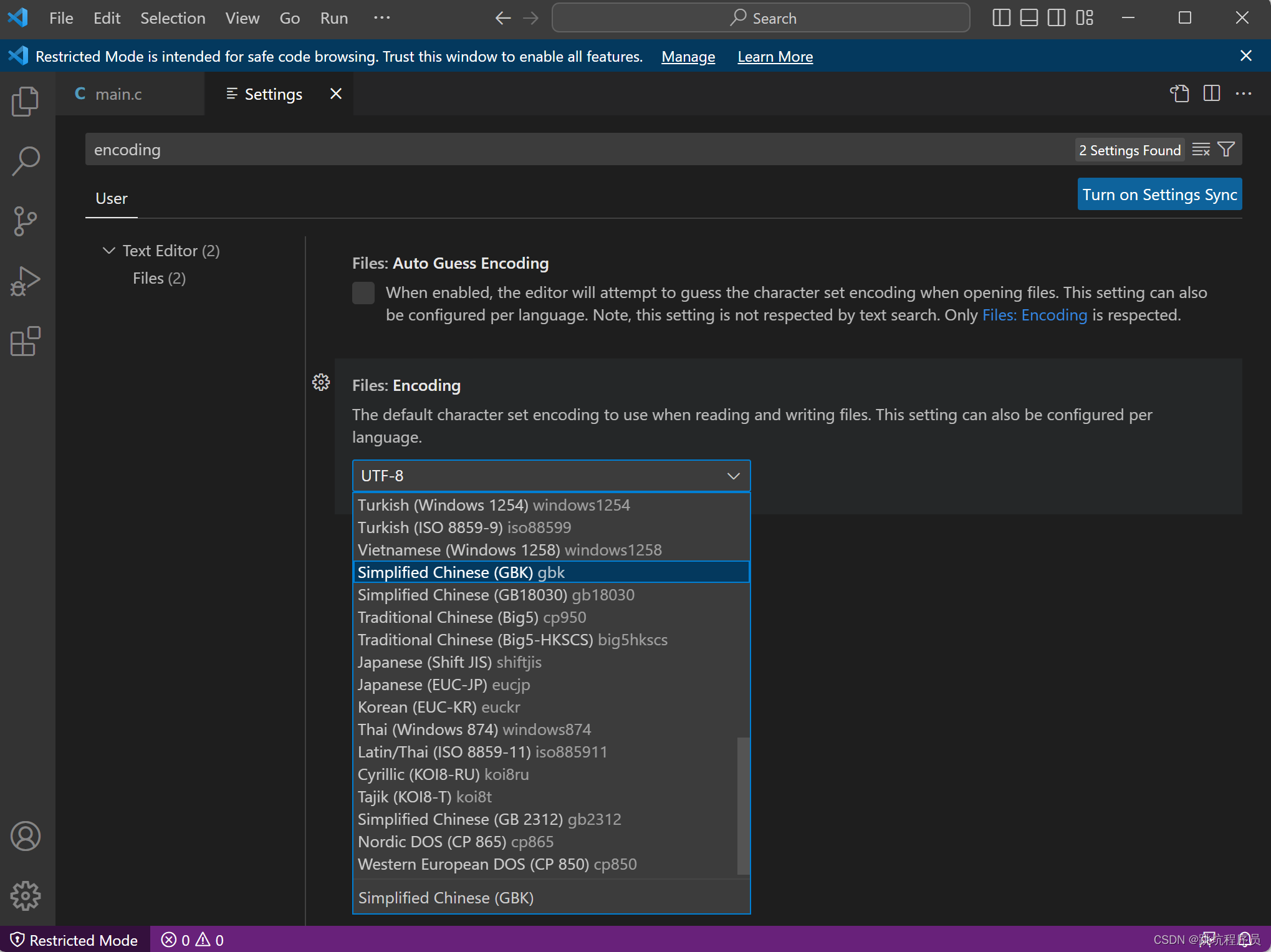Open the gear next to Files: Encoding

tap(321, 382)
